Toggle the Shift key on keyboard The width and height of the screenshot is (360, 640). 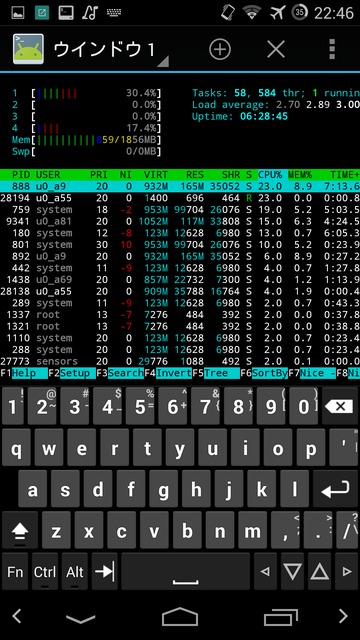click(x=20, y=530)
